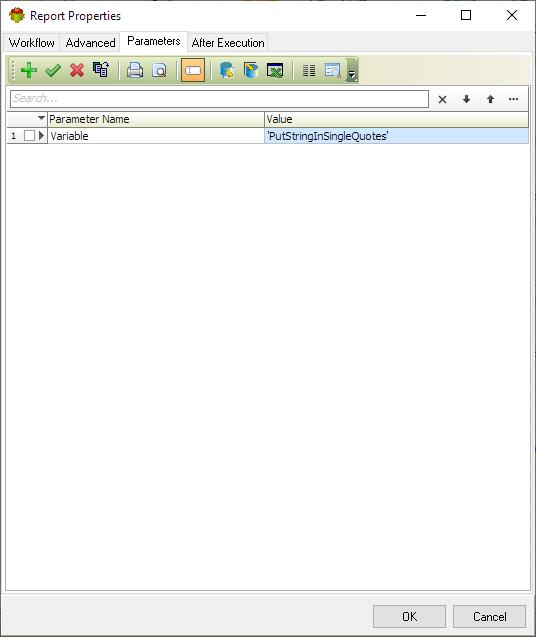Open print preview with the magnifier page icon
Viewport: 536px width, 637px height.
pos(159,70)
